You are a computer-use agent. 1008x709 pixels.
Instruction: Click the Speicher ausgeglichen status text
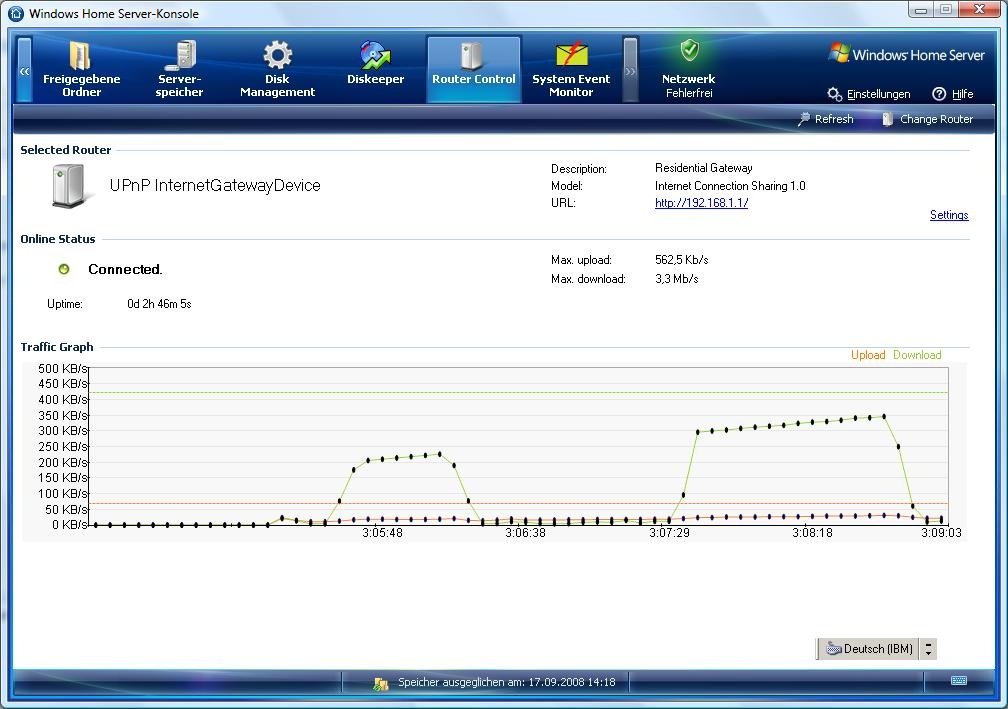point(507,682)
